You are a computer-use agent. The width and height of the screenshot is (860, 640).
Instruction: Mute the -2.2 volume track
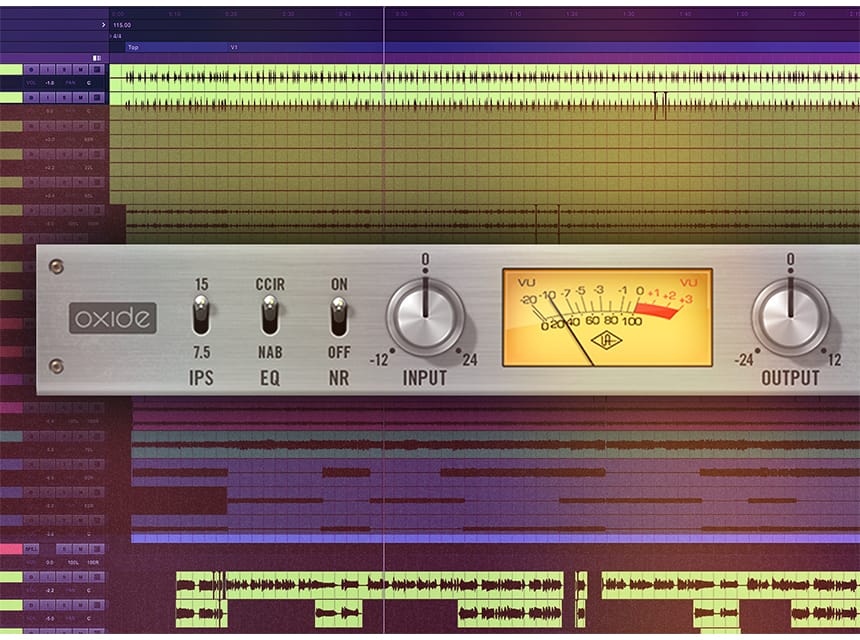[81, 577]
